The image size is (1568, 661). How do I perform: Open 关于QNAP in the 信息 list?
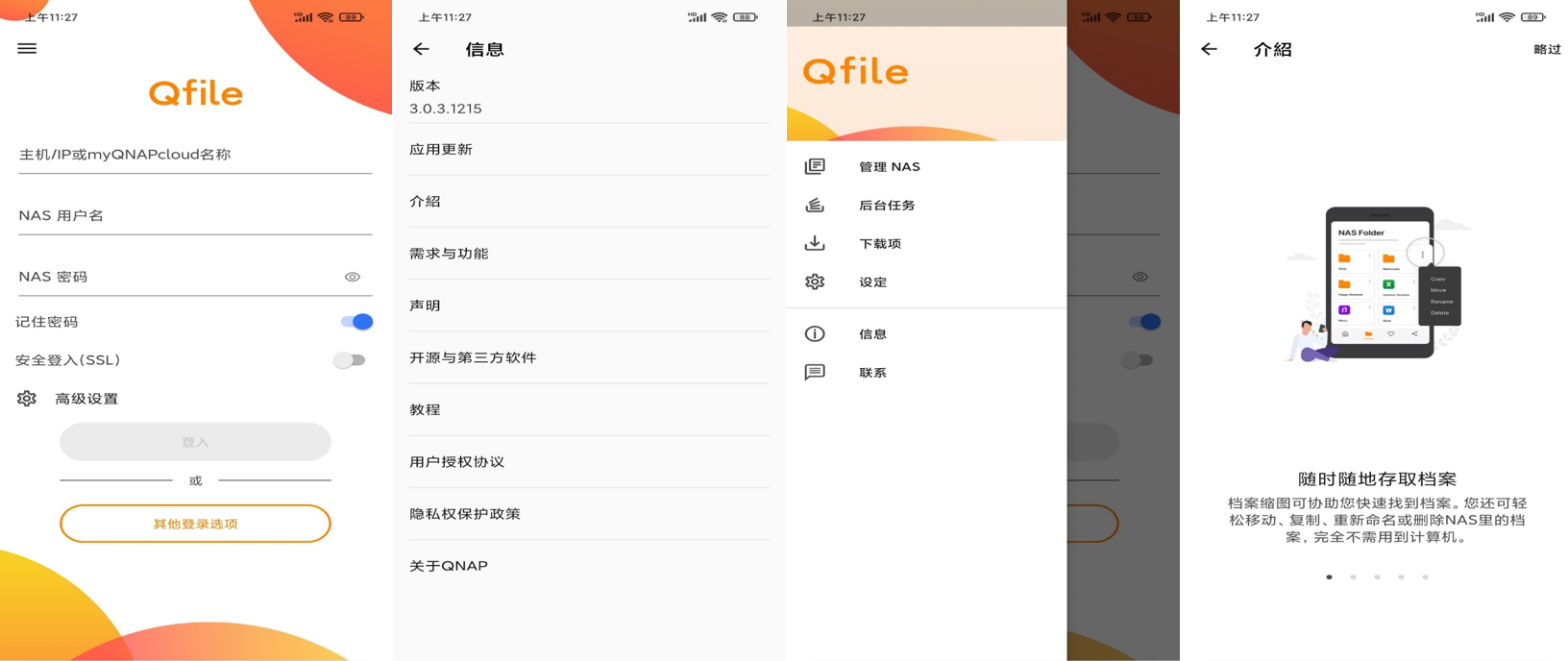click(589, 566)
